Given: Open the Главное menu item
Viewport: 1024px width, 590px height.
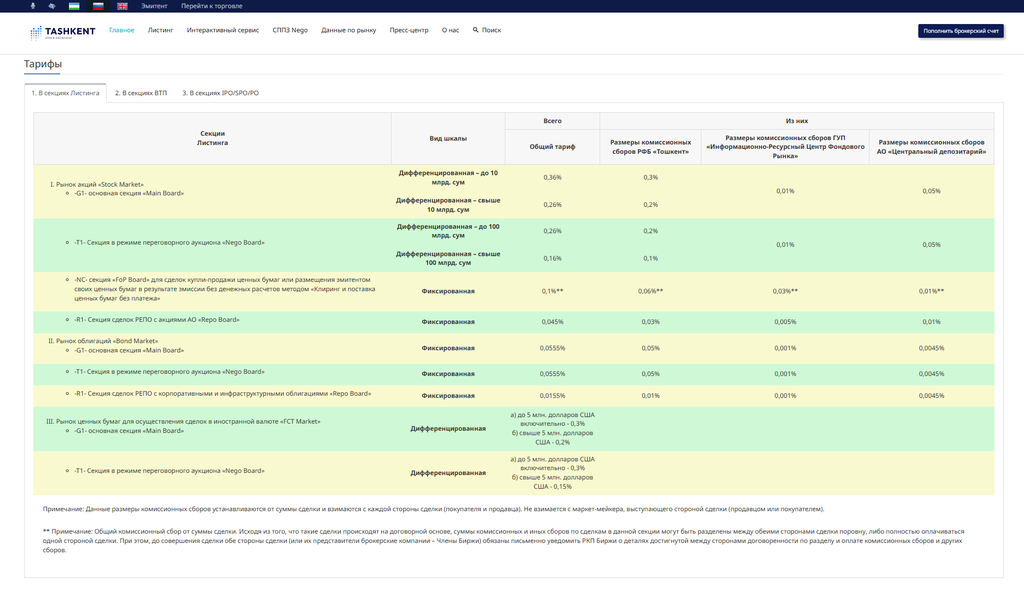Looking at the screenshot, I should pos(121,30).
